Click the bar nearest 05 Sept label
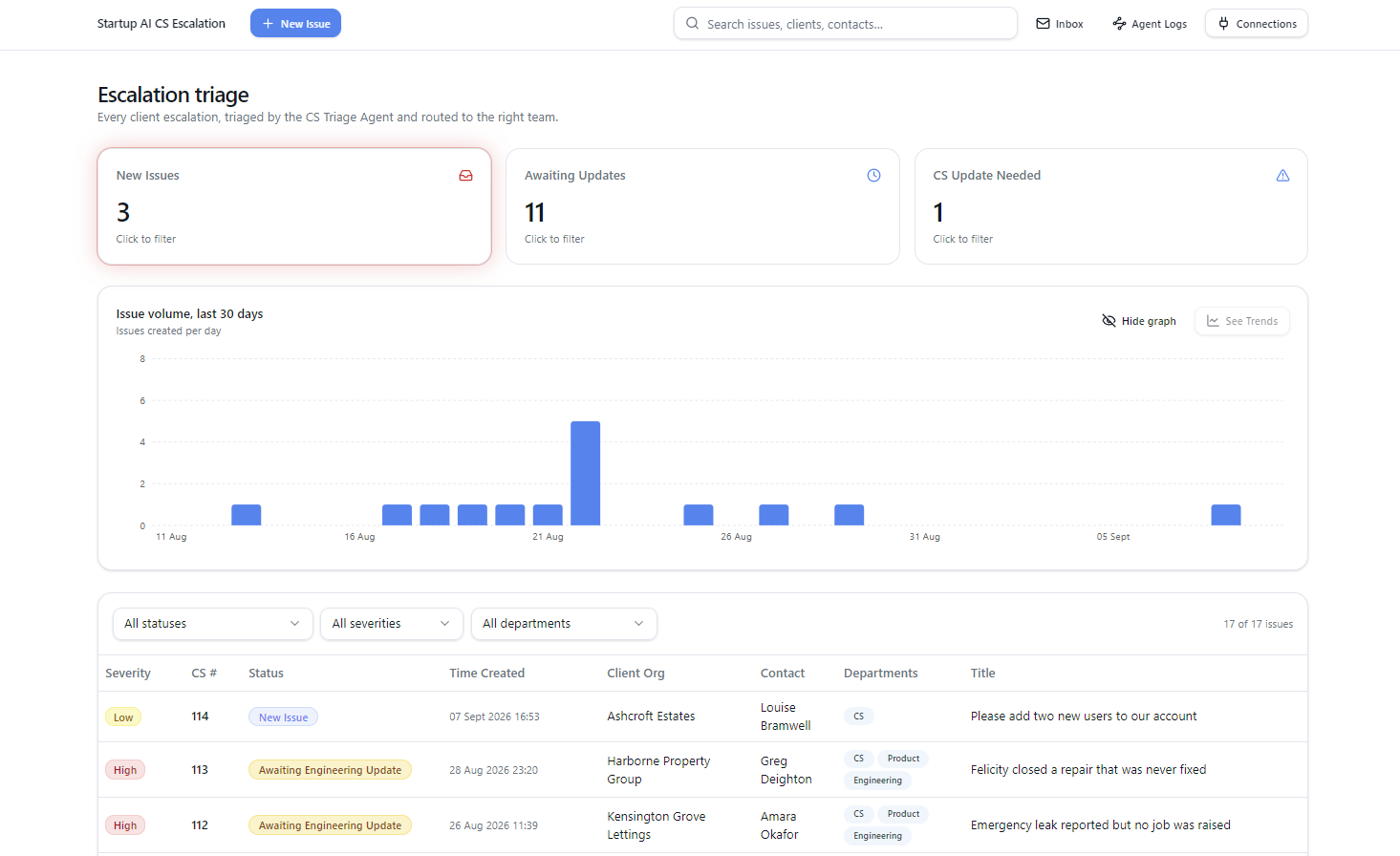This screenshot has height=856, width=1400. click(1226, 515)
